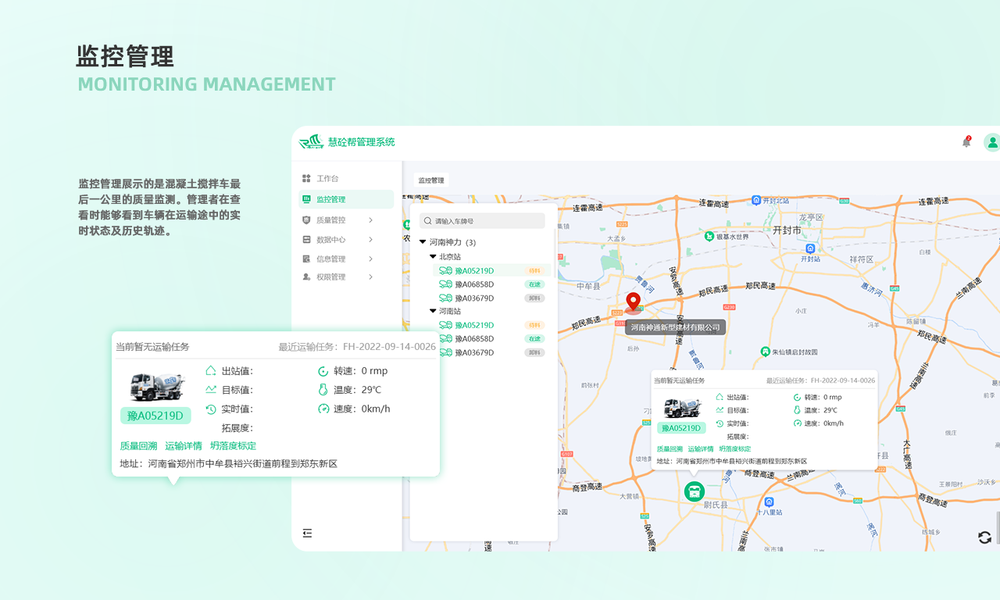This screenshot has height=600, width=1000.
Task: Click the 数据中心 sidebar icon
Action: [x=306, y=240]
